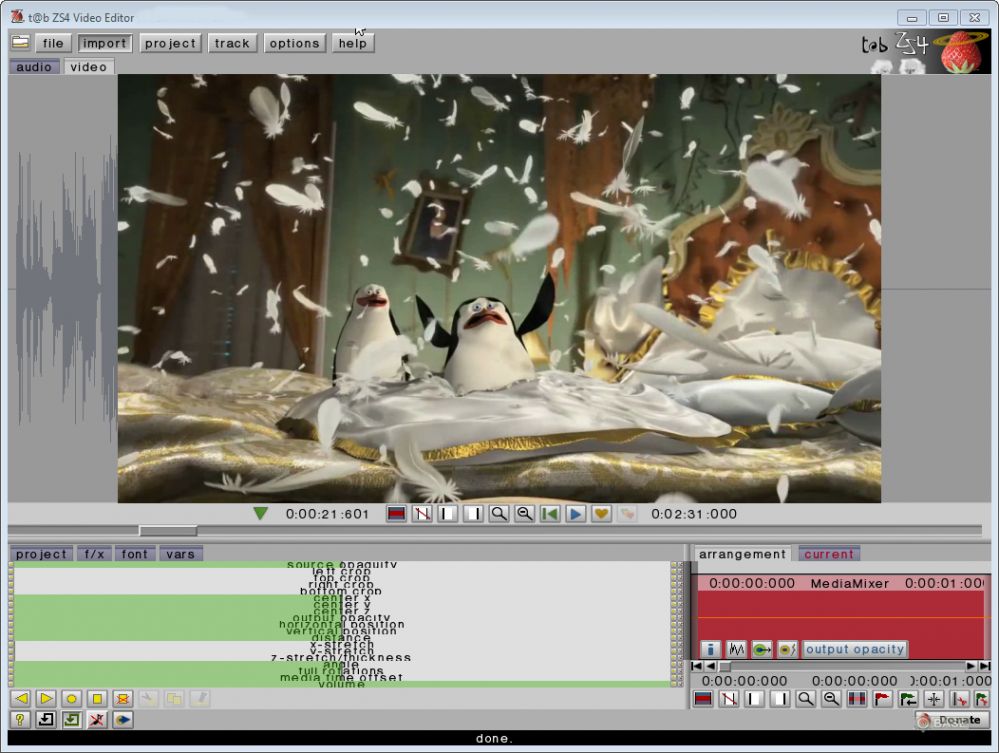
Task: Zoom out on the arrangement timeline
Action: pyautogui.click(x=831, y=699)
